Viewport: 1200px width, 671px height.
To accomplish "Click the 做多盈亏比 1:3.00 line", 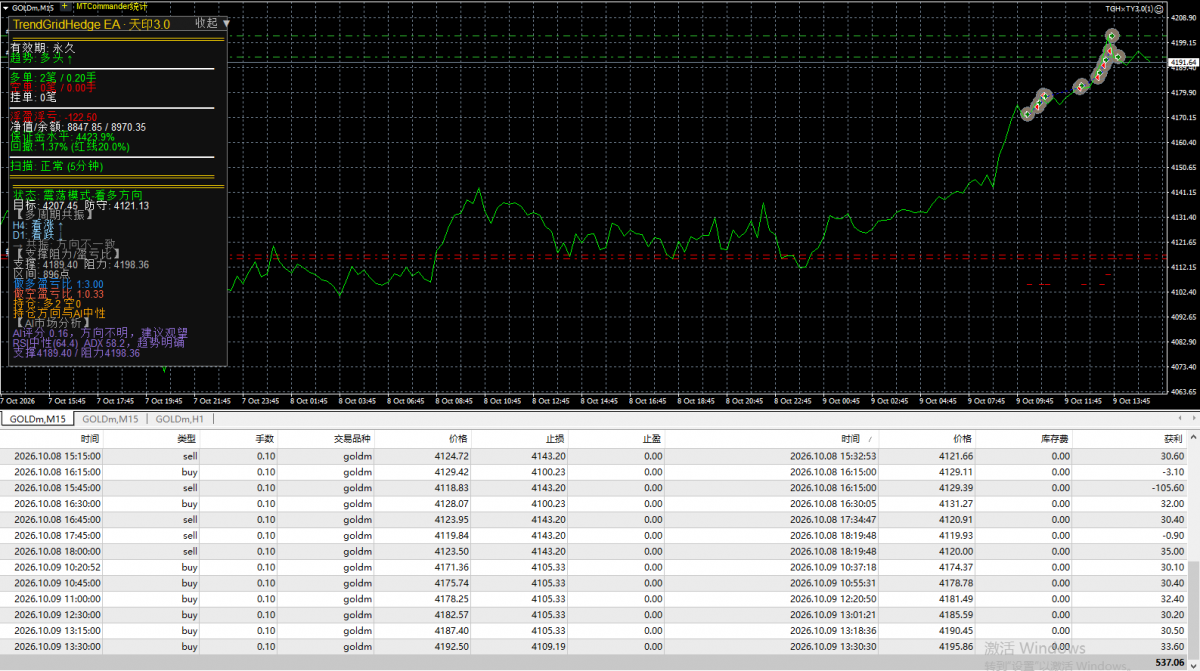I will click(59, 284).
